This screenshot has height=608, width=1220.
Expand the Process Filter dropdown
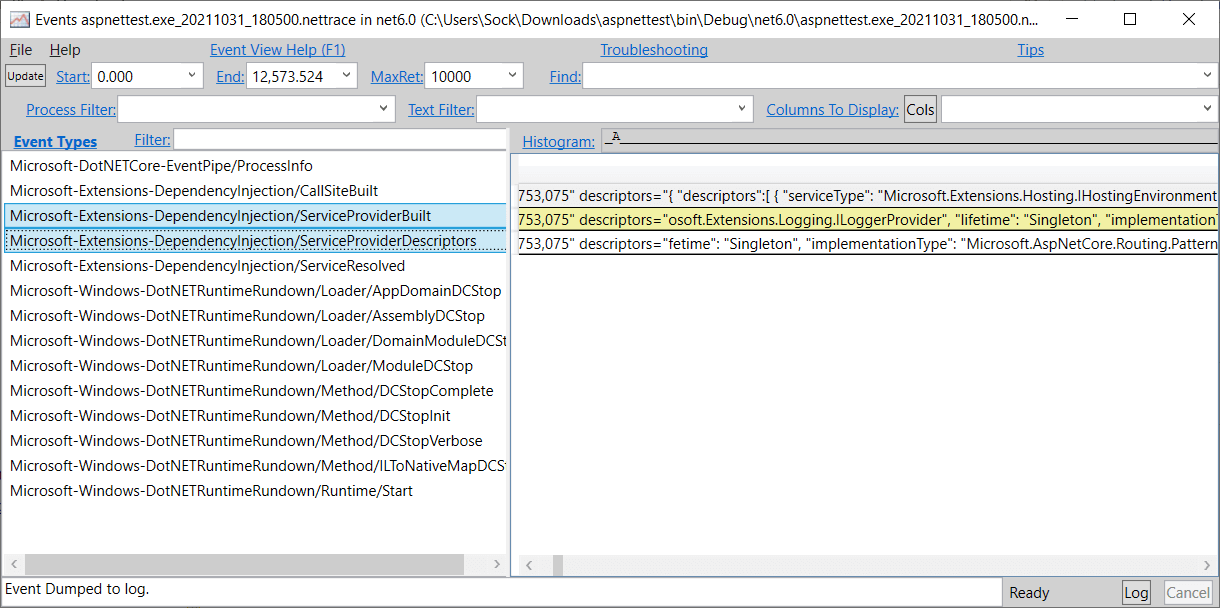coord(385,110)
